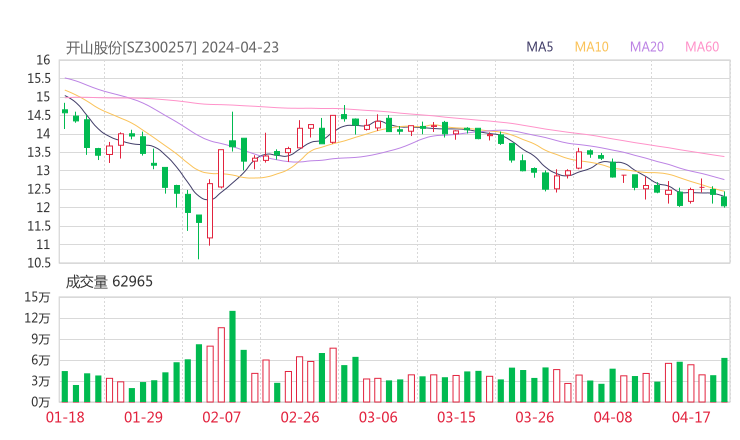Click the 3万 volume axis label
Image resolution: width=740 pixels, height=440 pixels.
tap(41, 381)
